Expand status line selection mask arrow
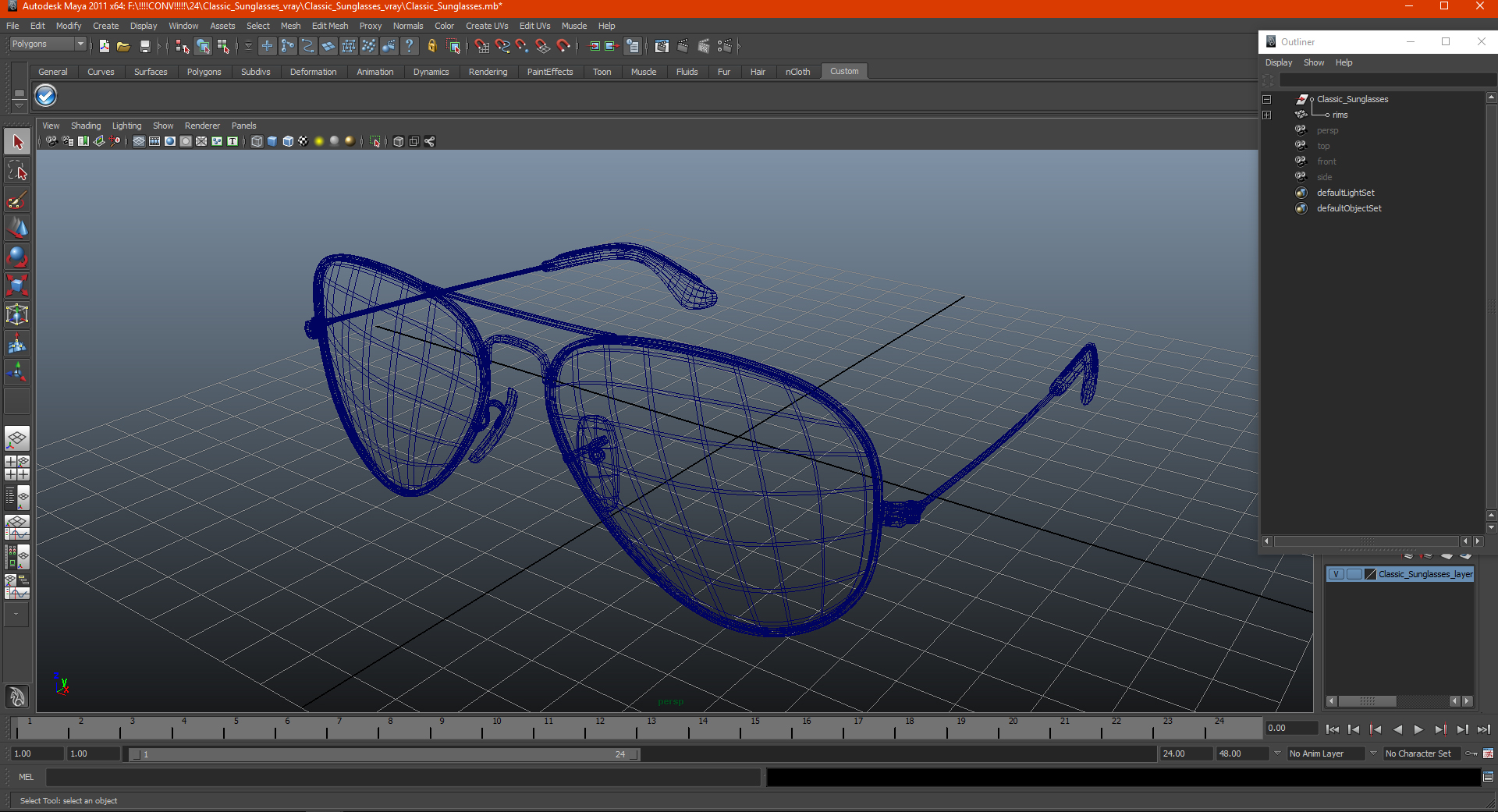The image size is (1498, 812). point(248,46)
